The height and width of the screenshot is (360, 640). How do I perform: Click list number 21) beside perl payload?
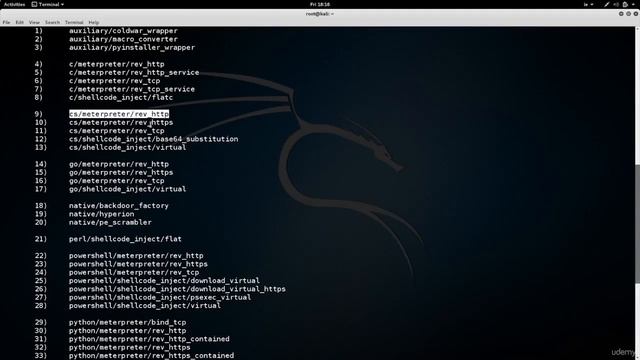(40, 239)
